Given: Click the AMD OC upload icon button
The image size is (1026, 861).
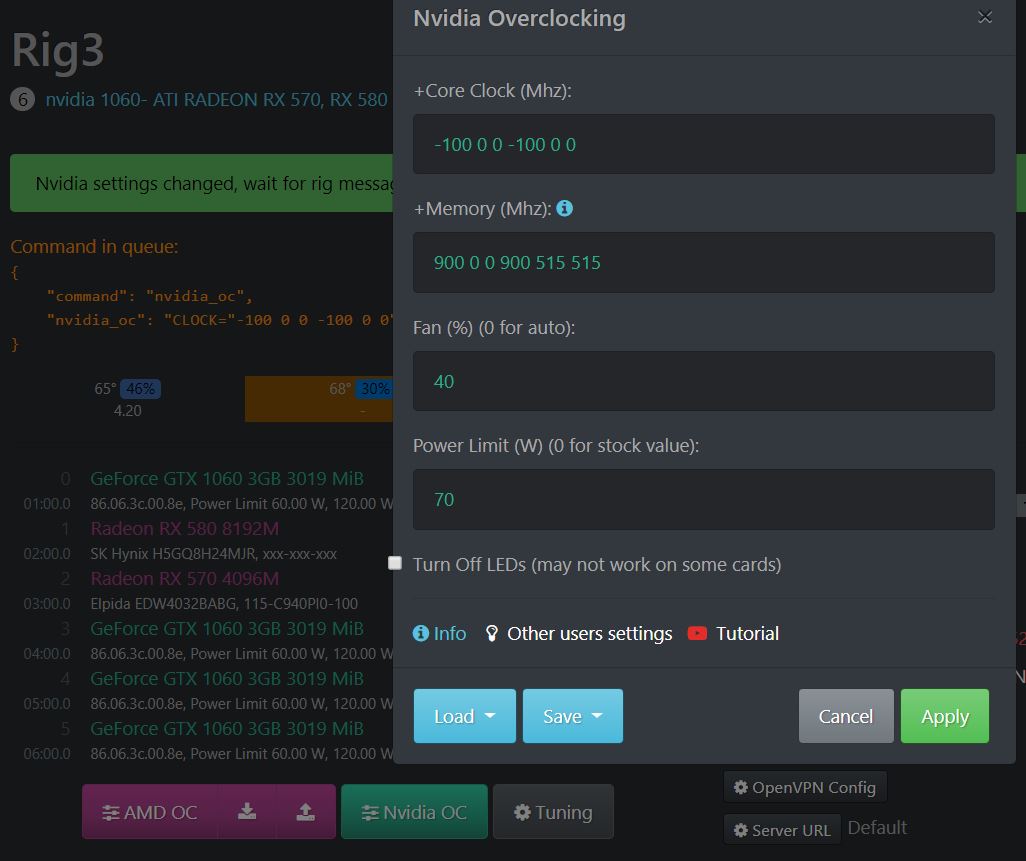Looking at the screenshot, I should click(x=306, y=812).
